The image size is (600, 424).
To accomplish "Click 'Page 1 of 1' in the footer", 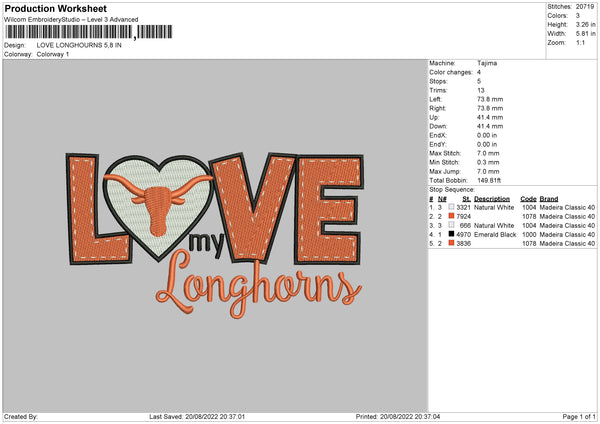I will click(x=579, y=417).
